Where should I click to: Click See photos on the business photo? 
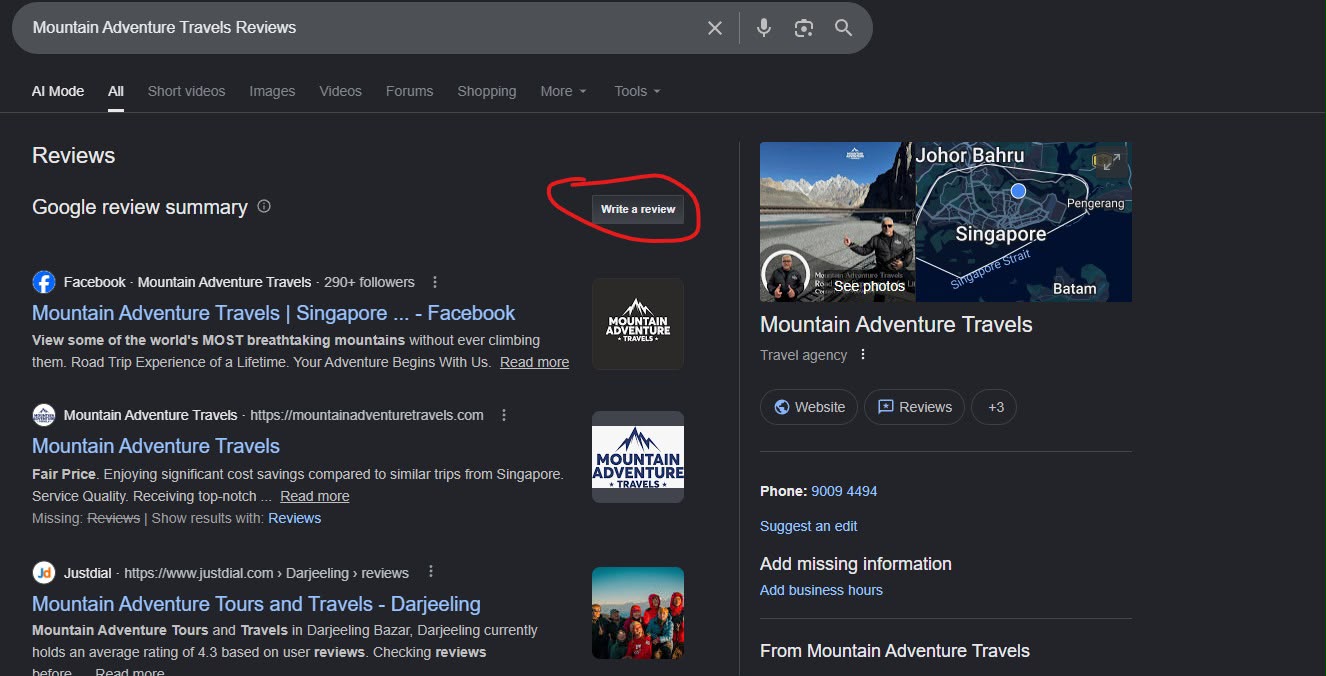click(x=869, y=286)
